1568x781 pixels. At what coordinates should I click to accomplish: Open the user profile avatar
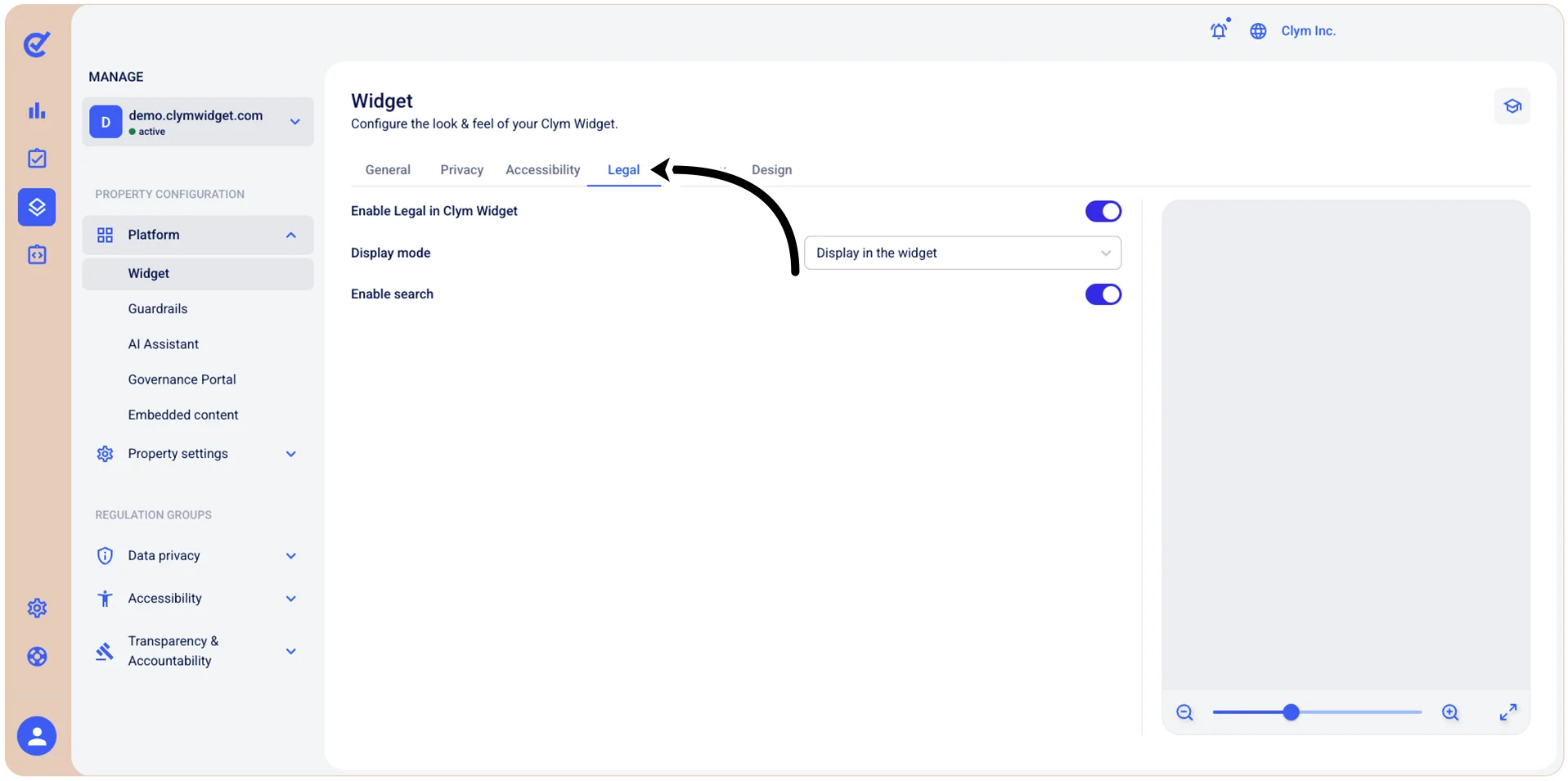coord(37,736)
